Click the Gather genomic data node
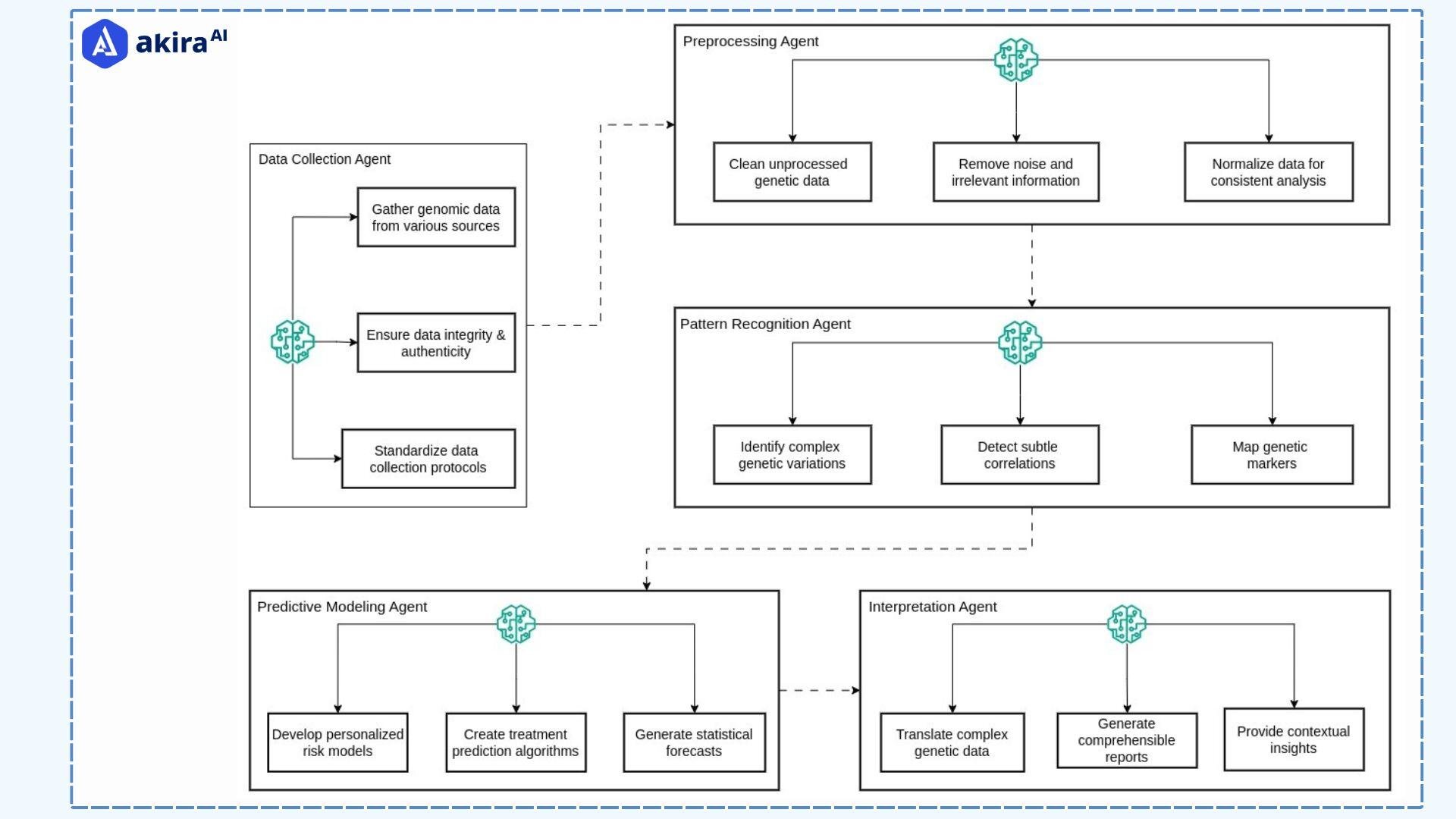 pos(436,216)
